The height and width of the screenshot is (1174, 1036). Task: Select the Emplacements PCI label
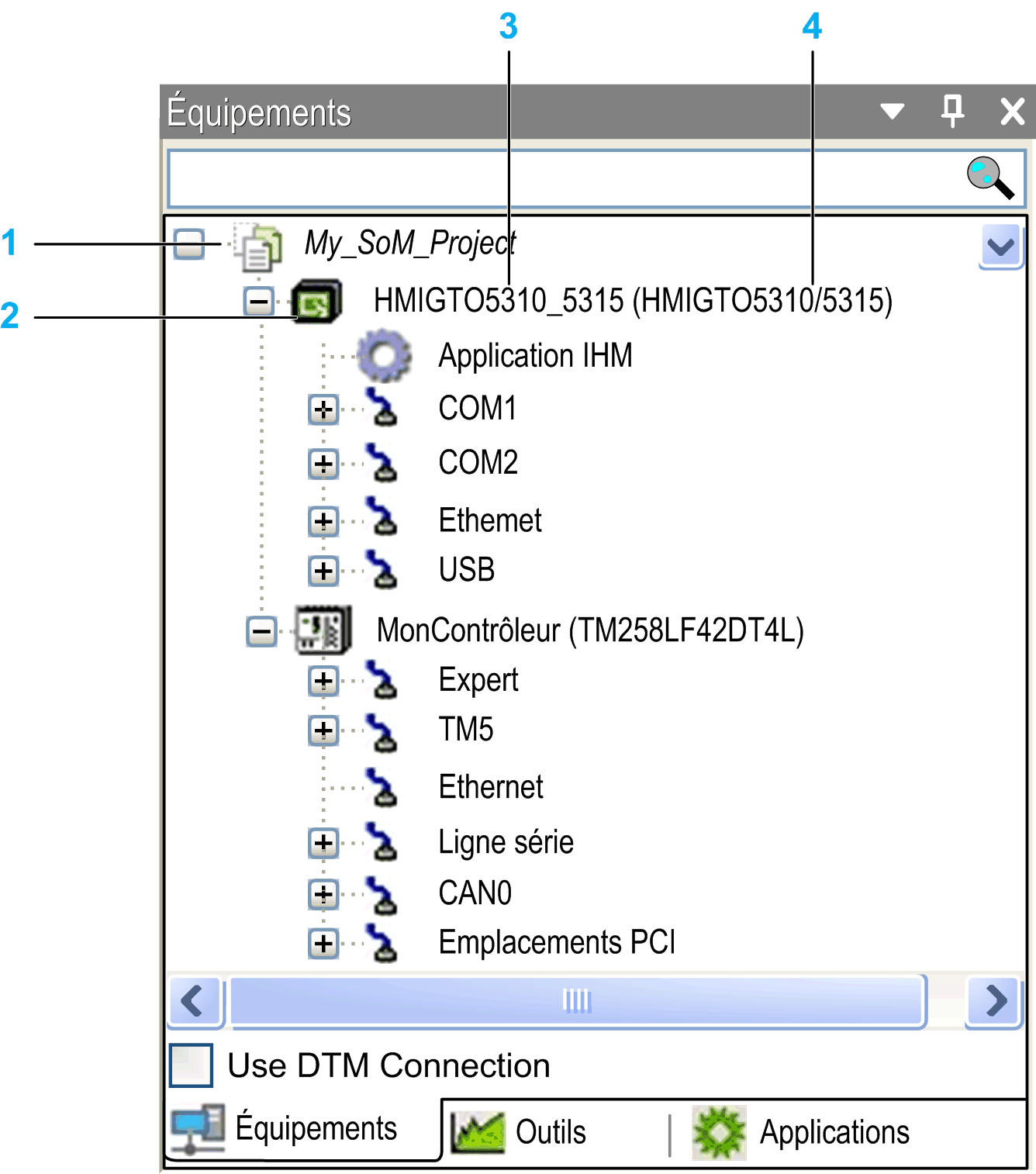click(x=557, y=943)
